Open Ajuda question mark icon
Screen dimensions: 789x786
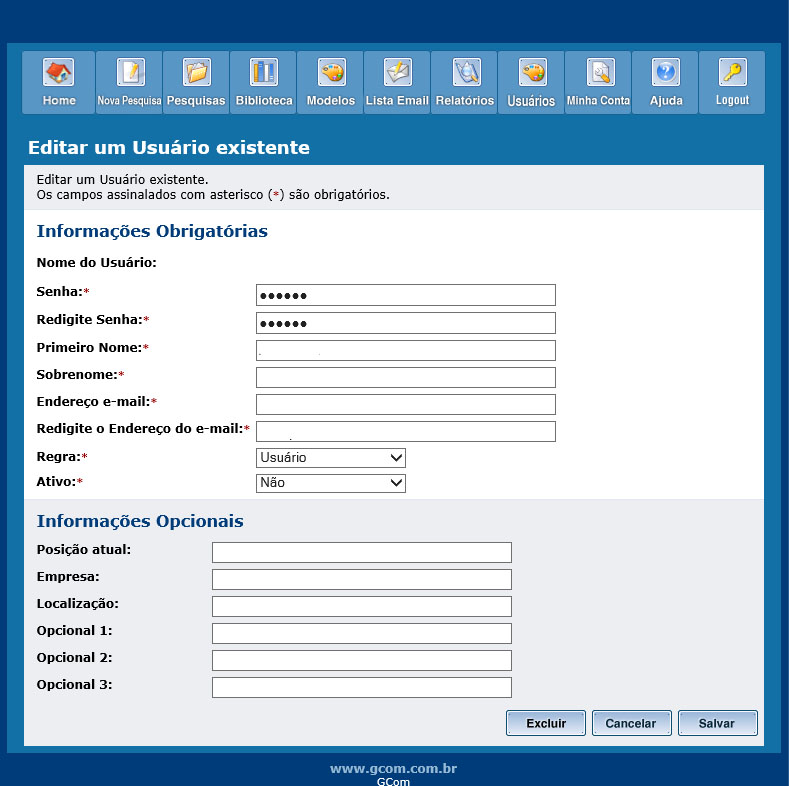(665, 71)
